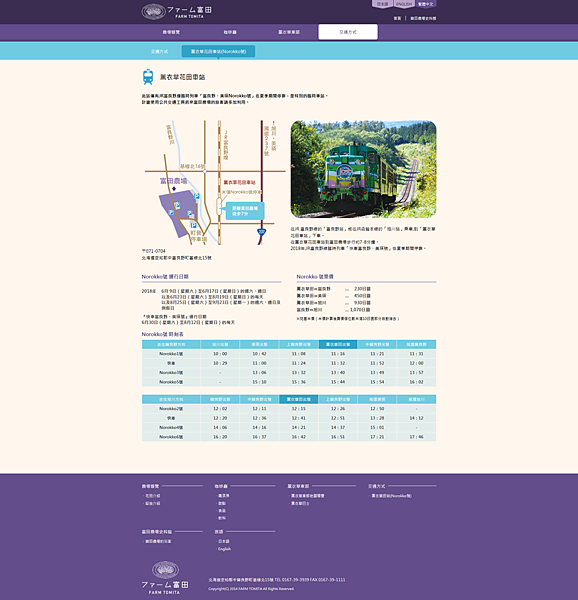
Task: Click the blue train icon beside the heading
Action: coord(148,77)
